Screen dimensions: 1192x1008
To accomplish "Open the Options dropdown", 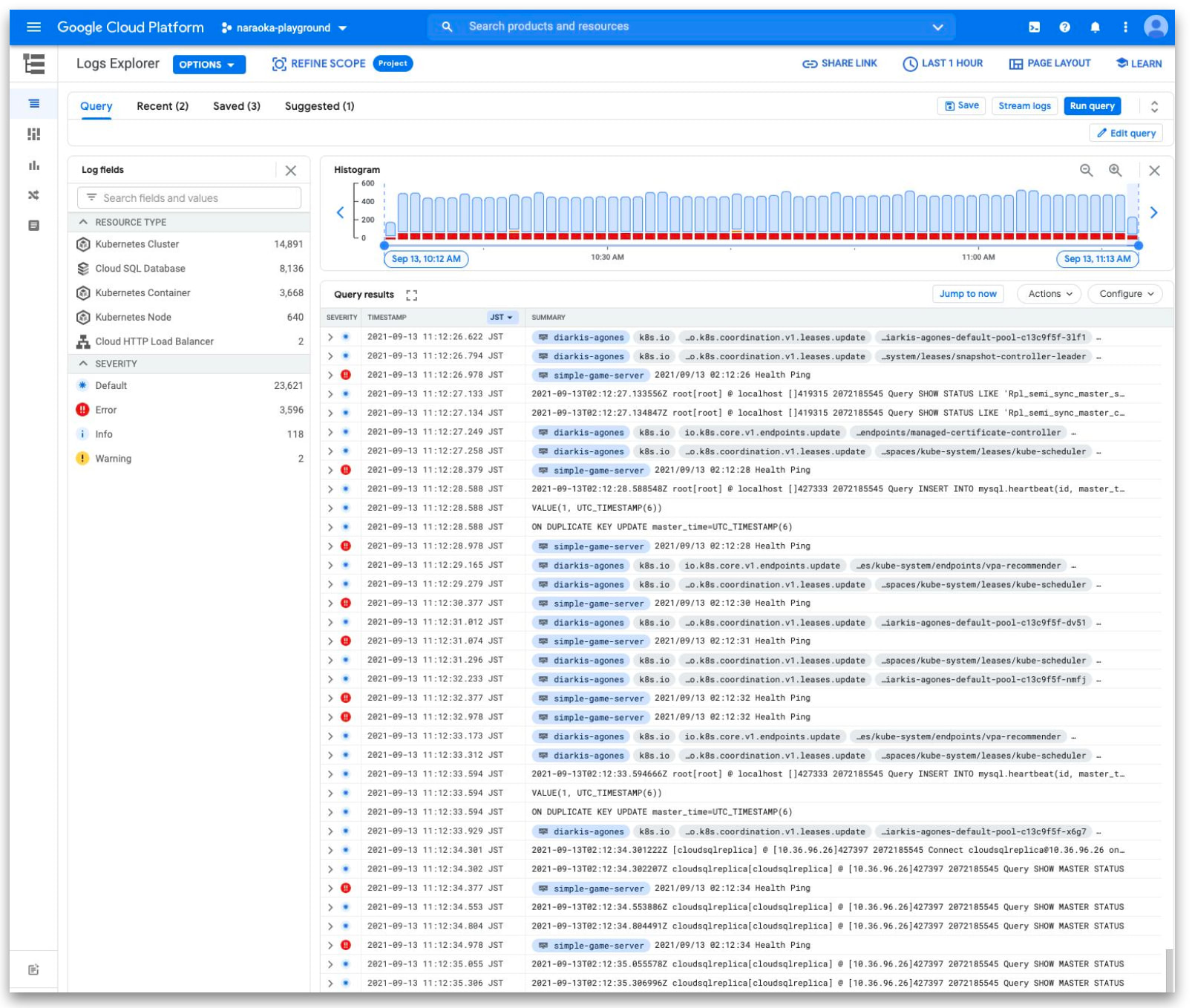I will coord(209,65).
